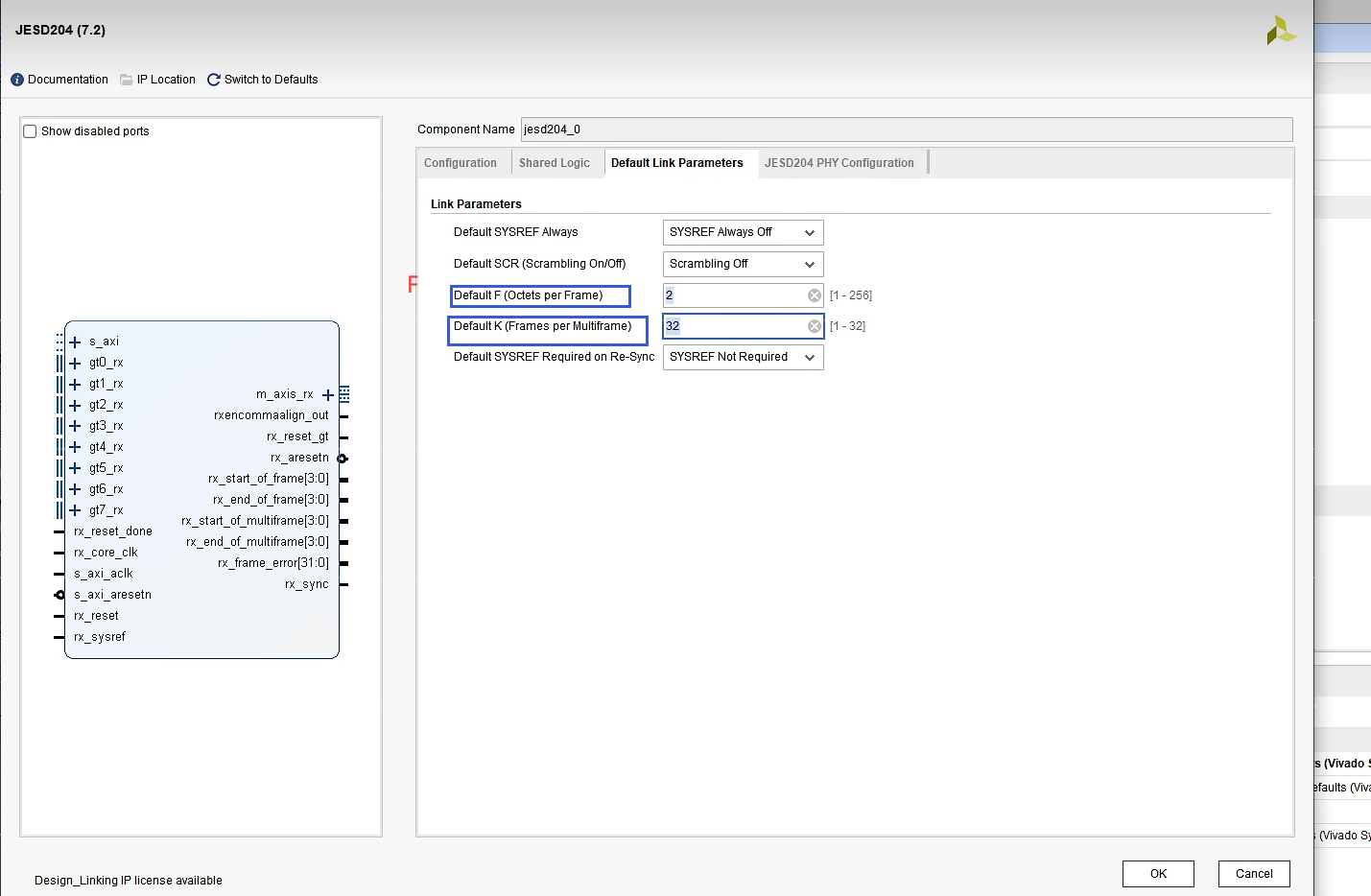Expand the s_axi port plus icon
The image size is (1371, 896).
[75, 342]
